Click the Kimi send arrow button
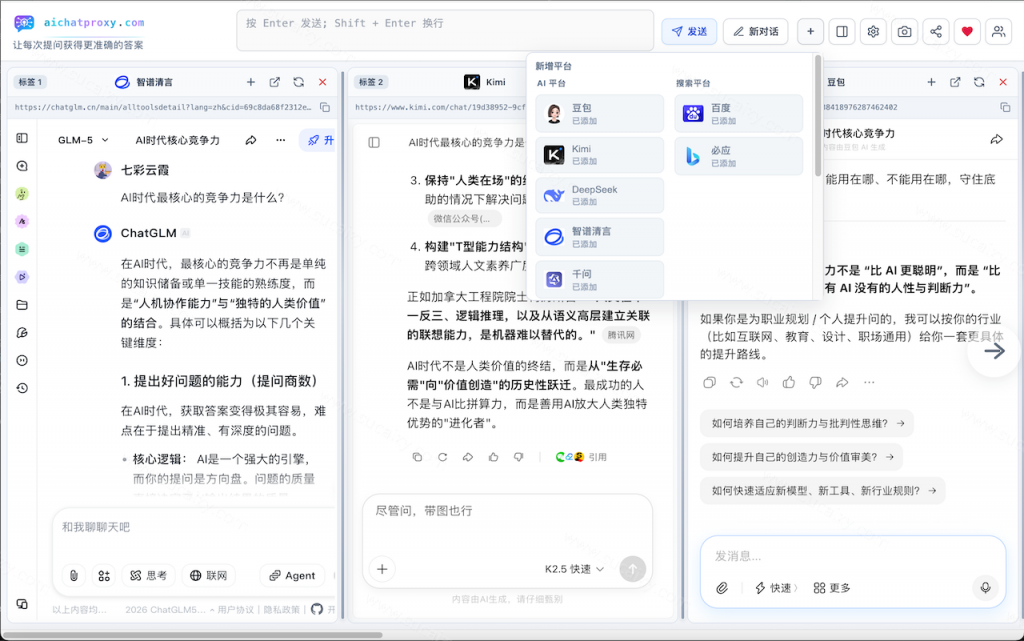This screenshot has width=1024, height=641. click(632, 569)
